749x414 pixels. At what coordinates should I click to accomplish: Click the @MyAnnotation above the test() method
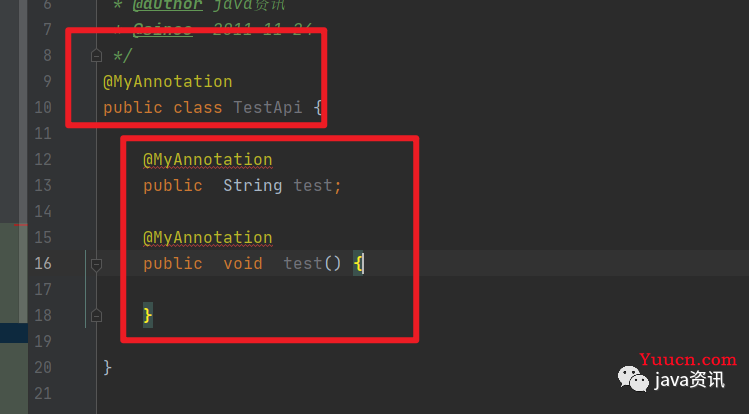pos(208,237)
